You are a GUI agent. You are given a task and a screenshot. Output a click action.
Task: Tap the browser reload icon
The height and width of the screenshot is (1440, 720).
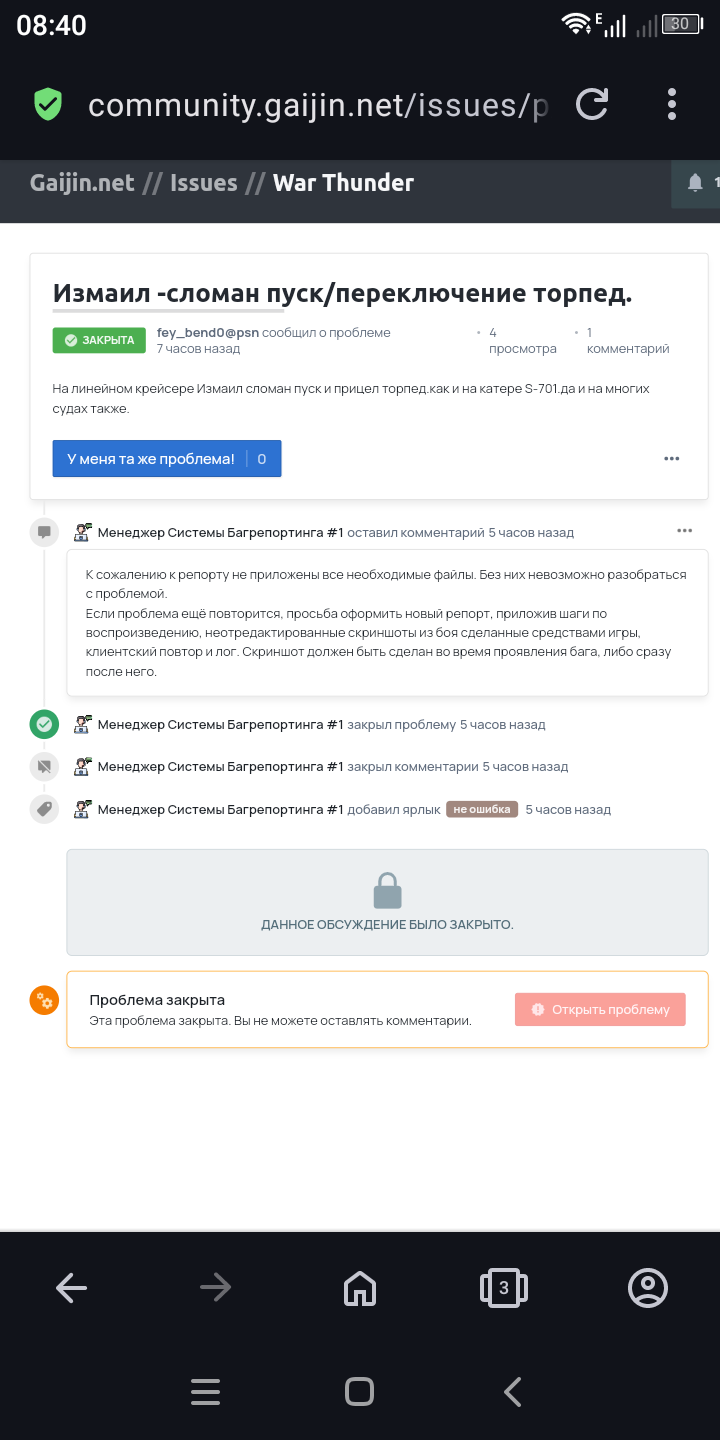(592, 104)
